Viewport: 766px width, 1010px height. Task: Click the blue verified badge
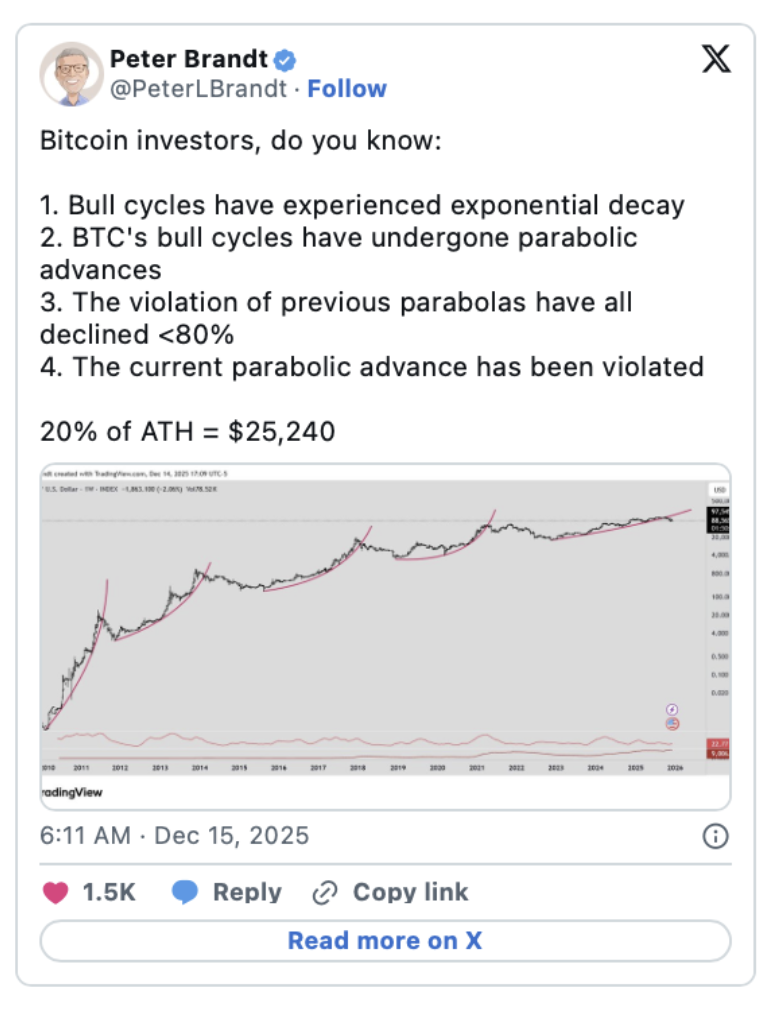point(285,59)
